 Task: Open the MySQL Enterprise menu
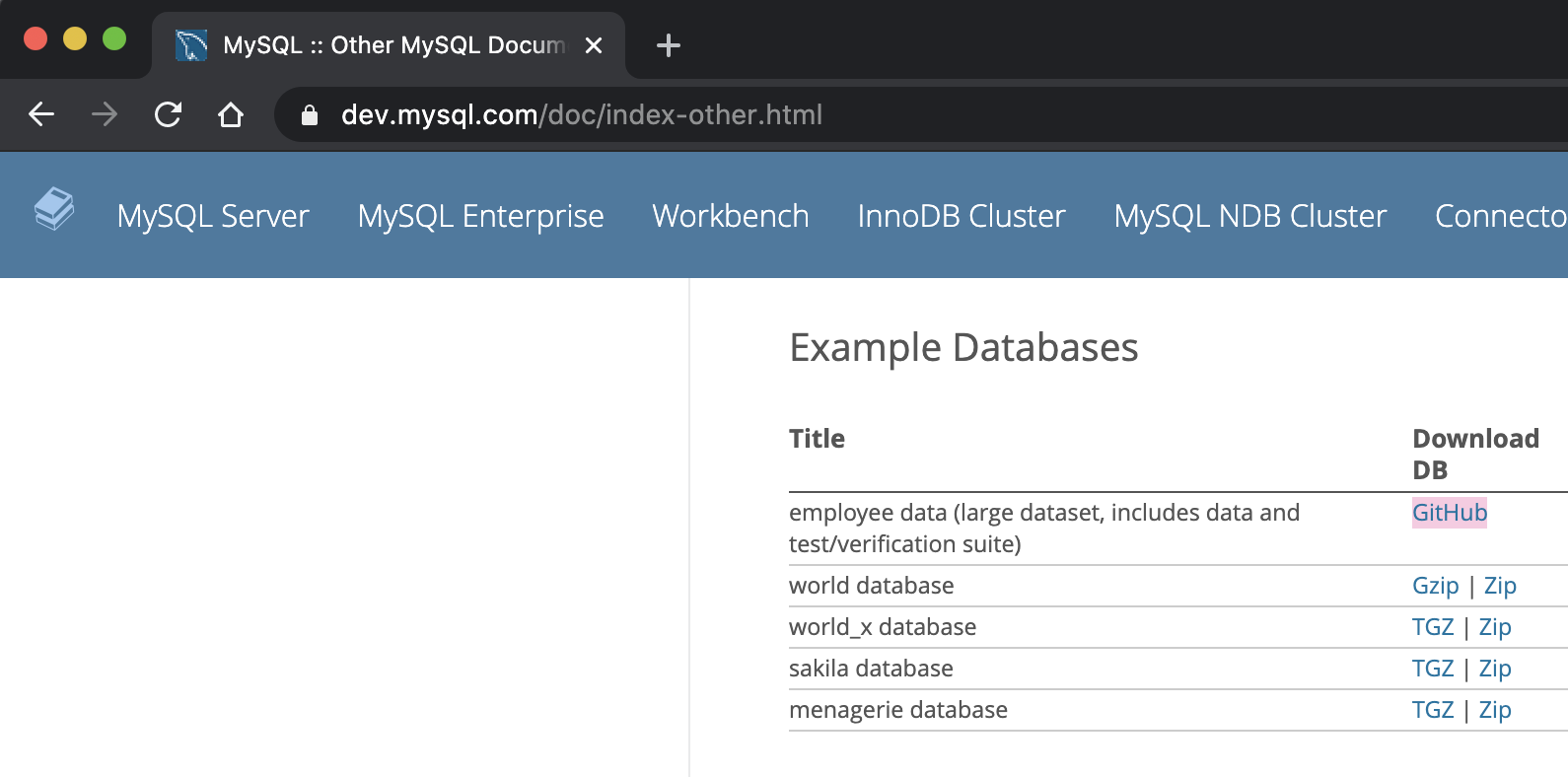[x=481, y=216]
